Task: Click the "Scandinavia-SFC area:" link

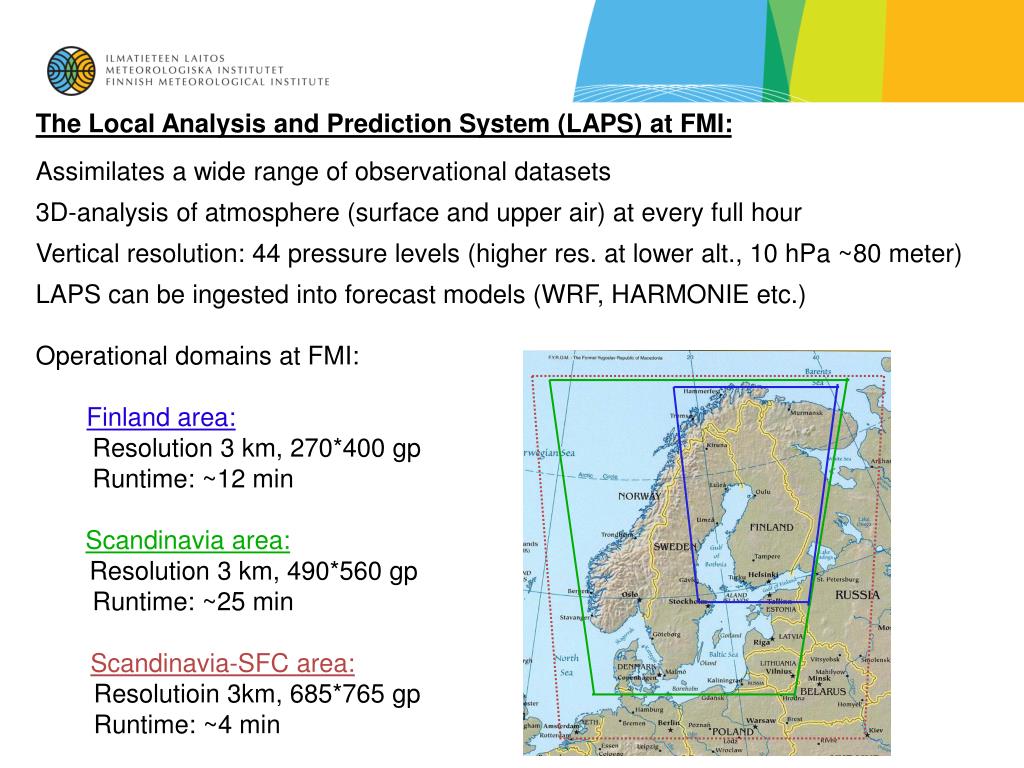Action: 223,663
